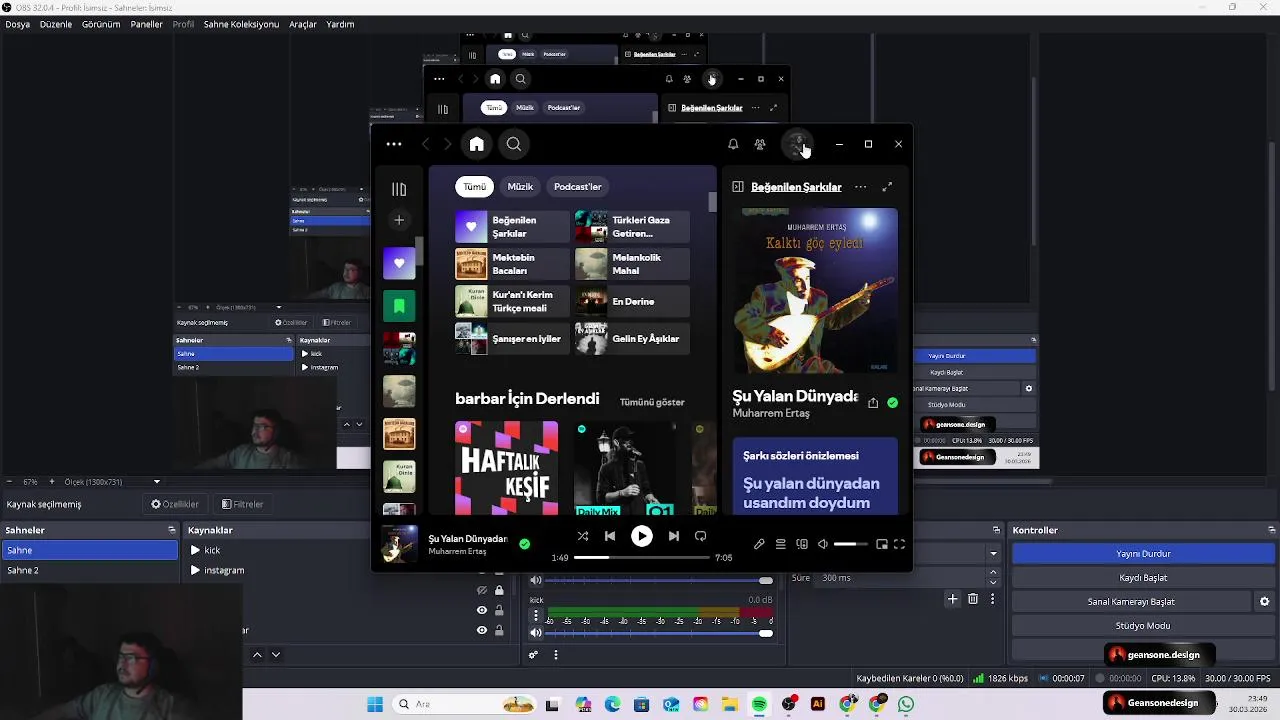The image size is (1280, 720).
Task: Open Spotify notifications bell in front window
Action: click(733, 144)
